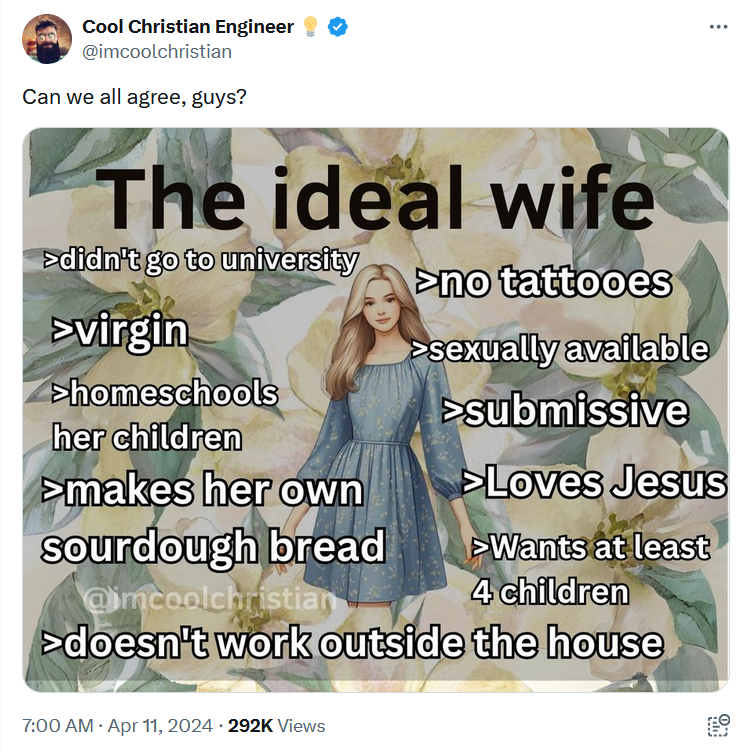The height and width of the screenshot is (752, 750).
Task: Click the '>Loves Jesus' line in image
Action: click(593, 482)
